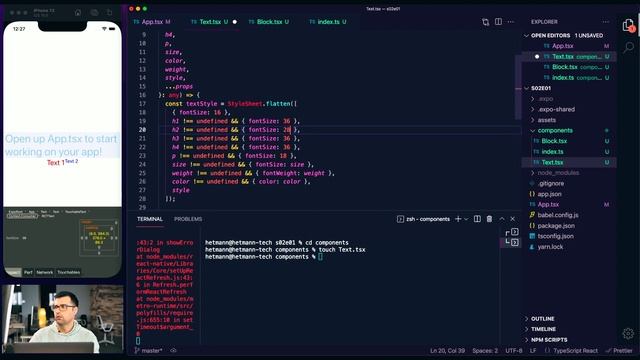Click the master branch status item
The height and width of the screenshot is (360, 640).
click(x=148, y=351)
